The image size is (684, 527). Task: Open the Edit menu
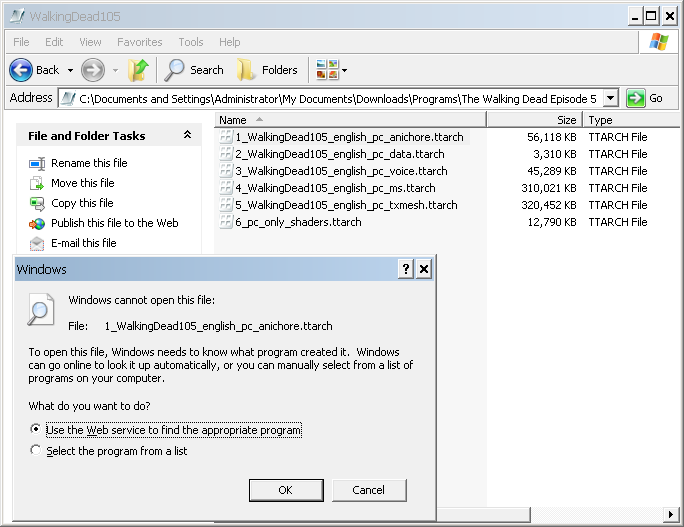(54, 42)
